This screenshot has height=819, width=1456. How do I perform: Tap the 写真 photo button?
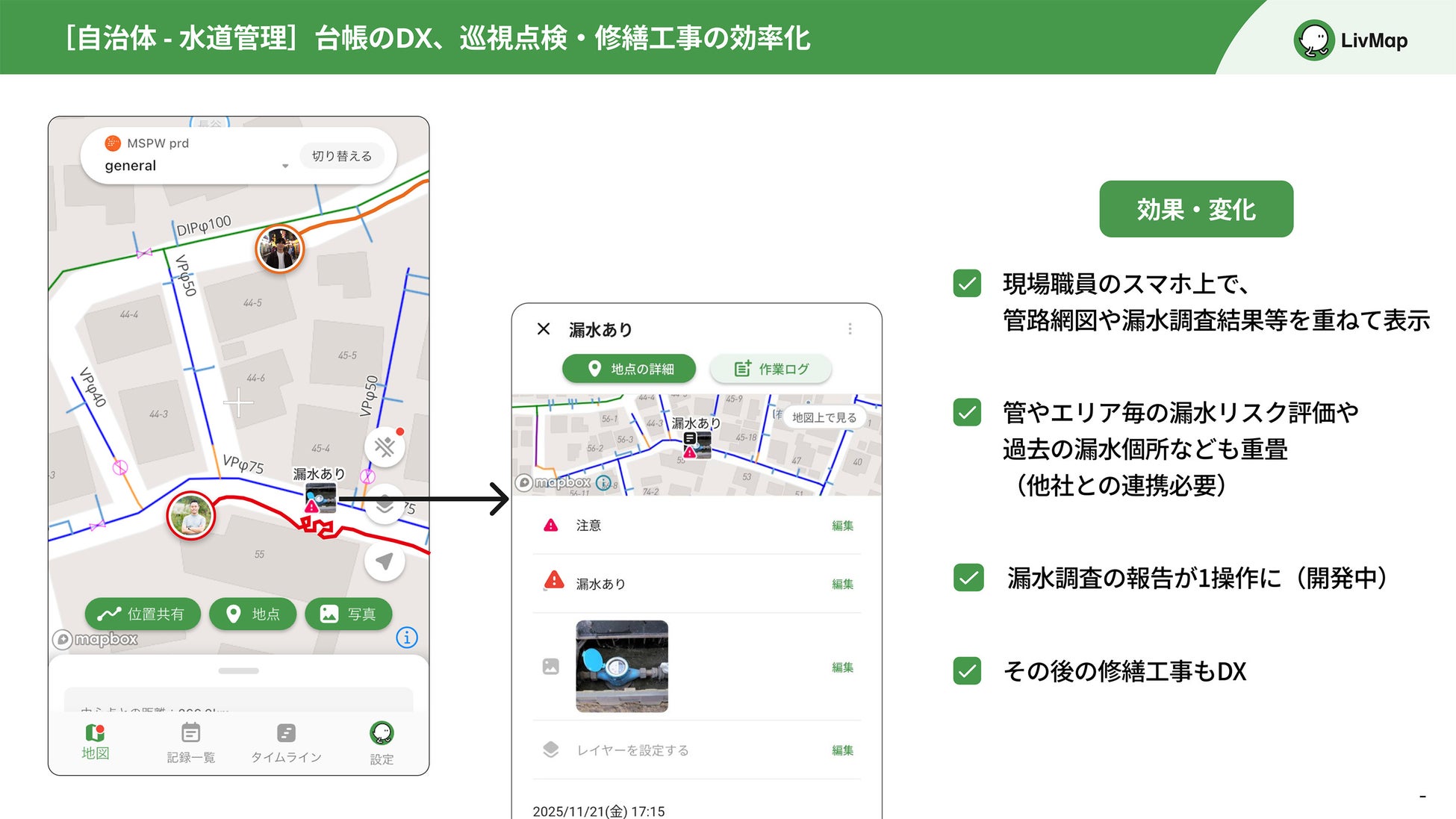click(x=348, y=614)
